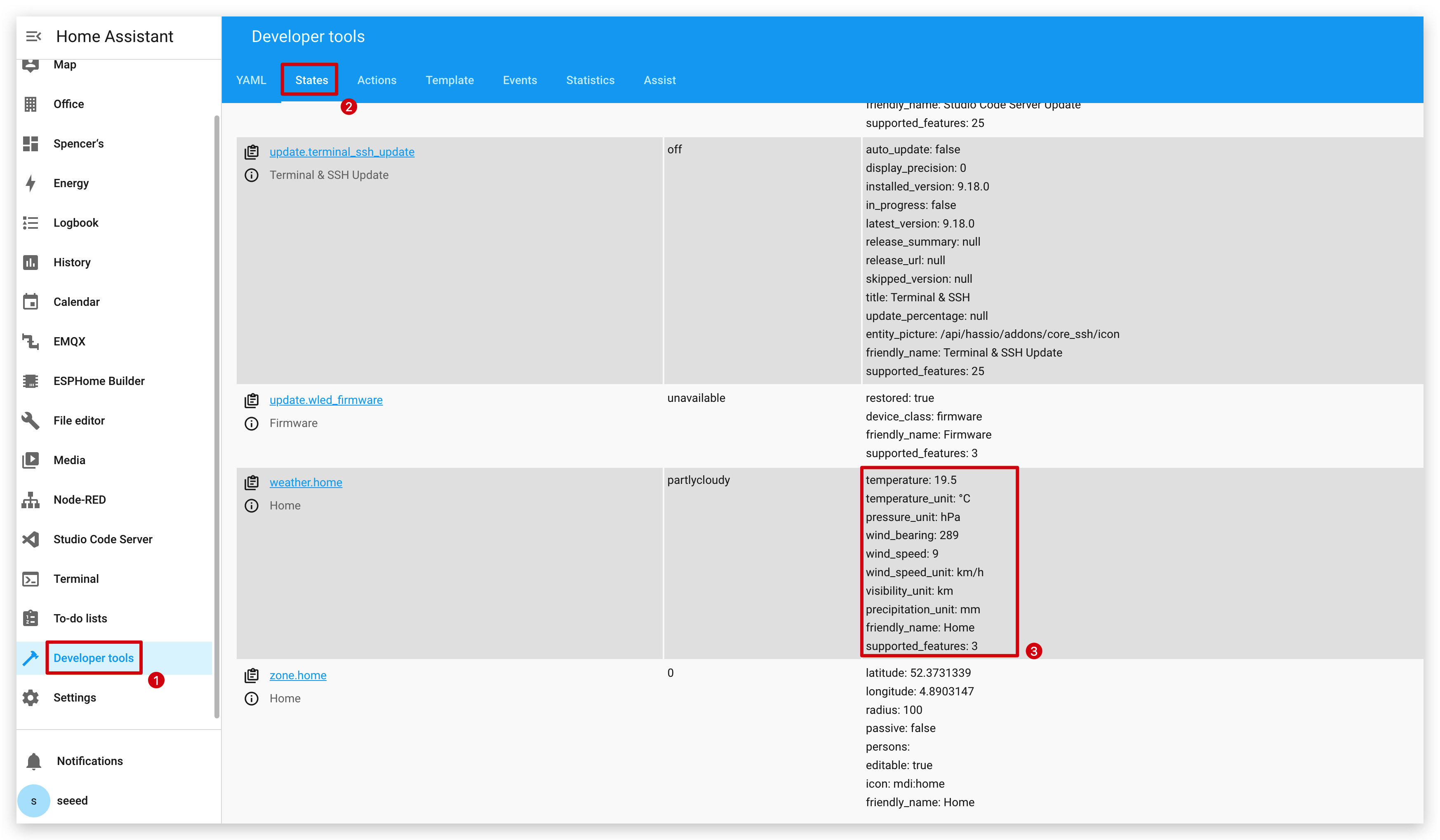
Task: Click the zone.home entity link
Action: click(298, 676)
